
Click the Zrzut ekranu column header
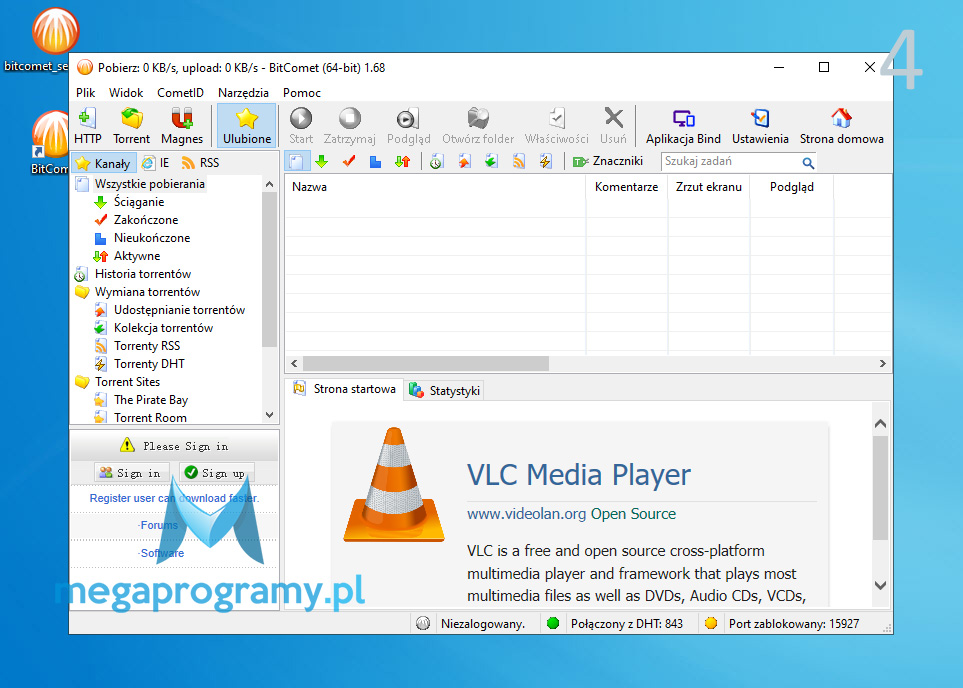709,187
